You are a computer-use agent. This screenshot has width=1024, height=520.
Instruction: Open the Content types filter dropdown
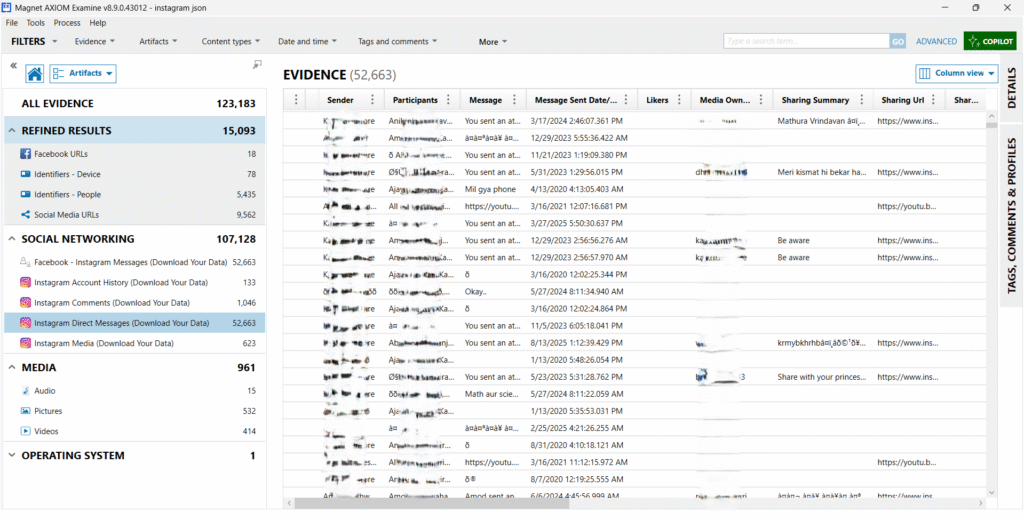(231, 41)
